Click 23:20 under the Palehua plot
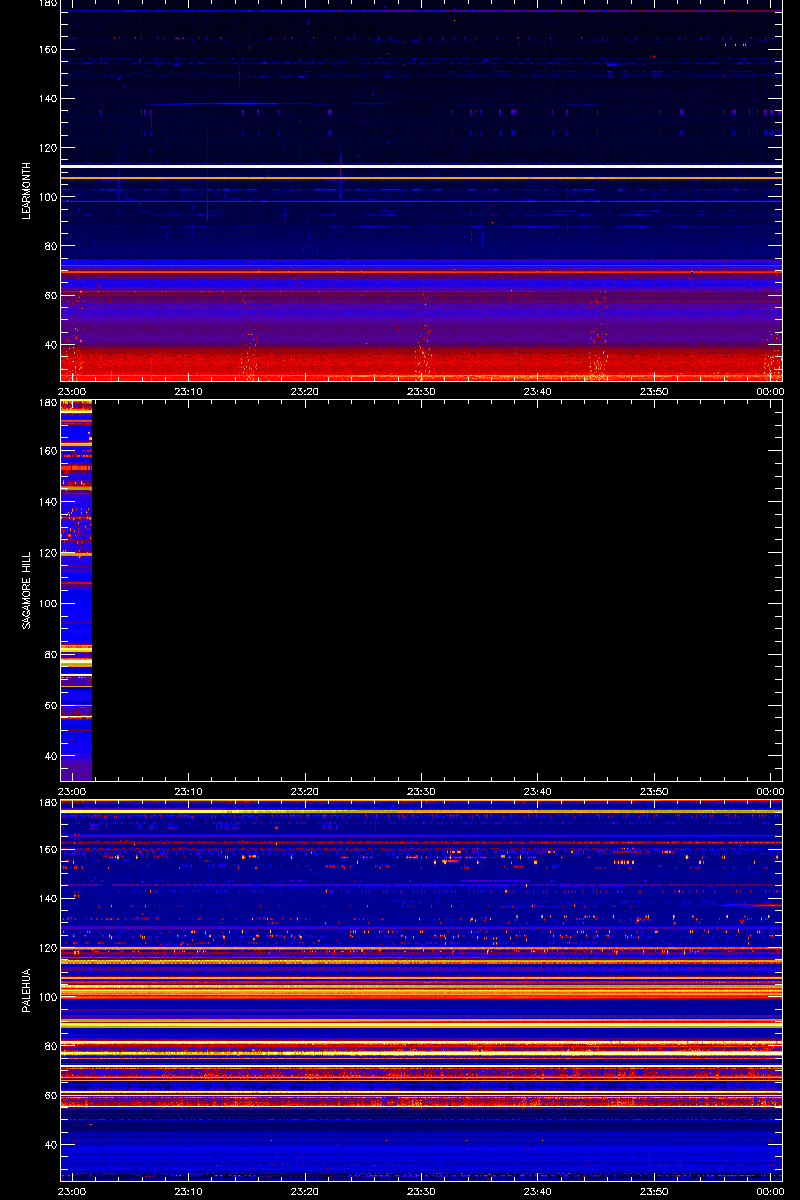This screenshot has height=1200, width=800. 305,1191
